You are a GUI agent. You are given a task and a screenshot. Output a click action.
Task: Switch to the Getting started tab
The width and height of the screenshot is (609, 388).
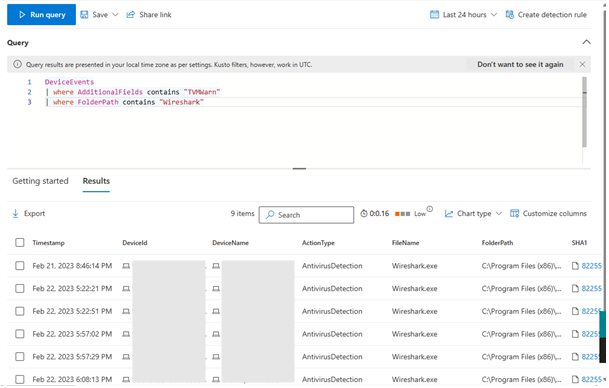[x=40, y=181]
